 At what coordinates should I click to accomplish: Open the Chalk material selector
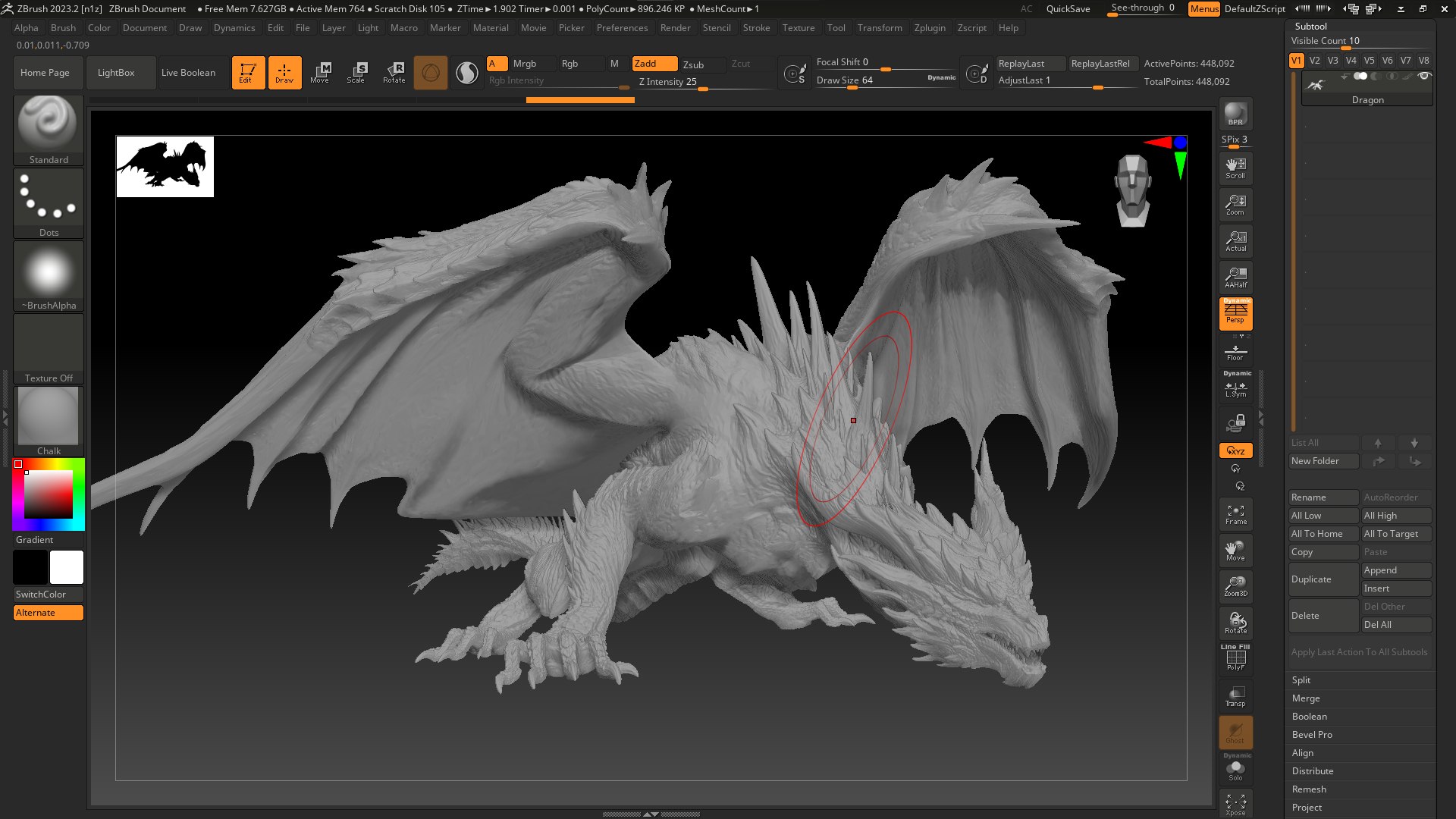pyautogui.click(x=49, y=421)
